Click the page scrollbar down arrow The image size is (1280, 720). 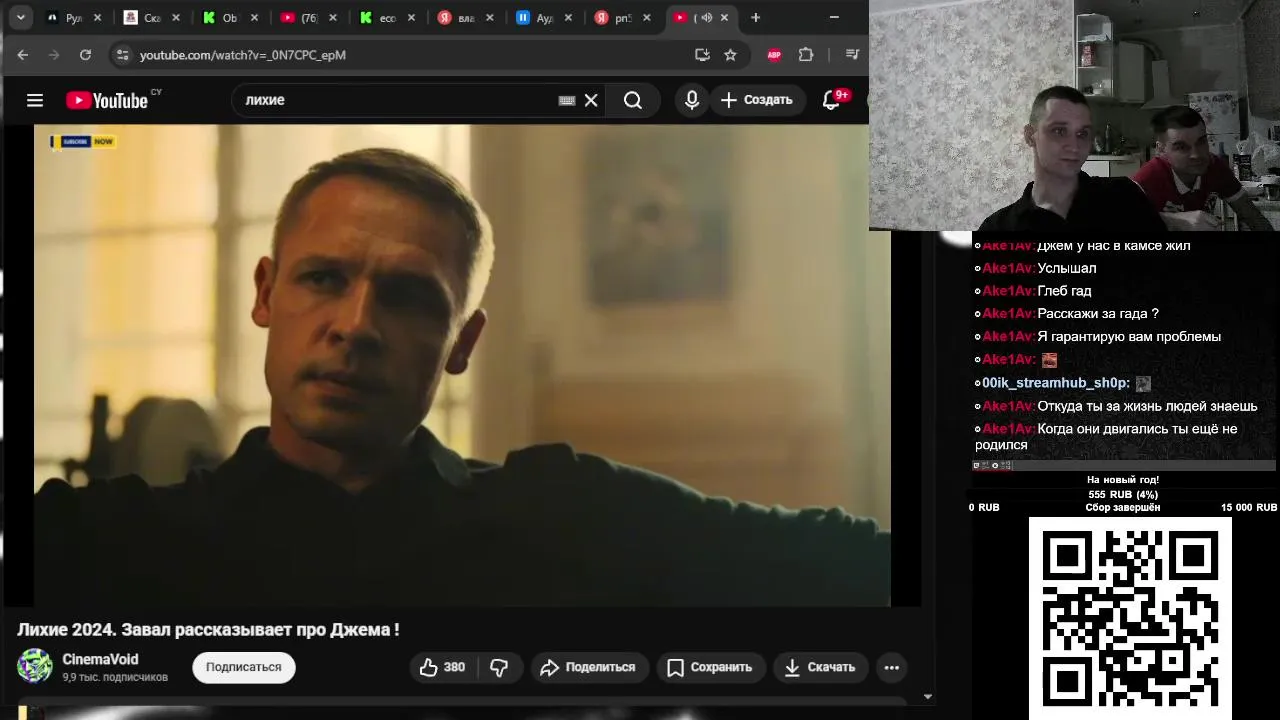click(927, 697)
